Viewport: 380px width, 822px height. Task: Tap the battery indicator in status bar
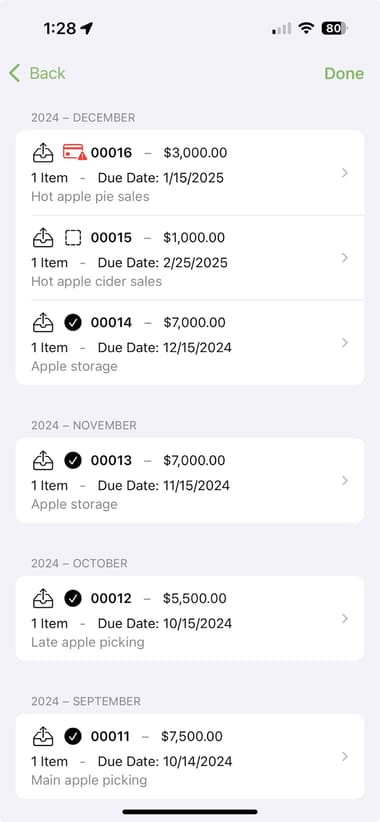[334, 28]
